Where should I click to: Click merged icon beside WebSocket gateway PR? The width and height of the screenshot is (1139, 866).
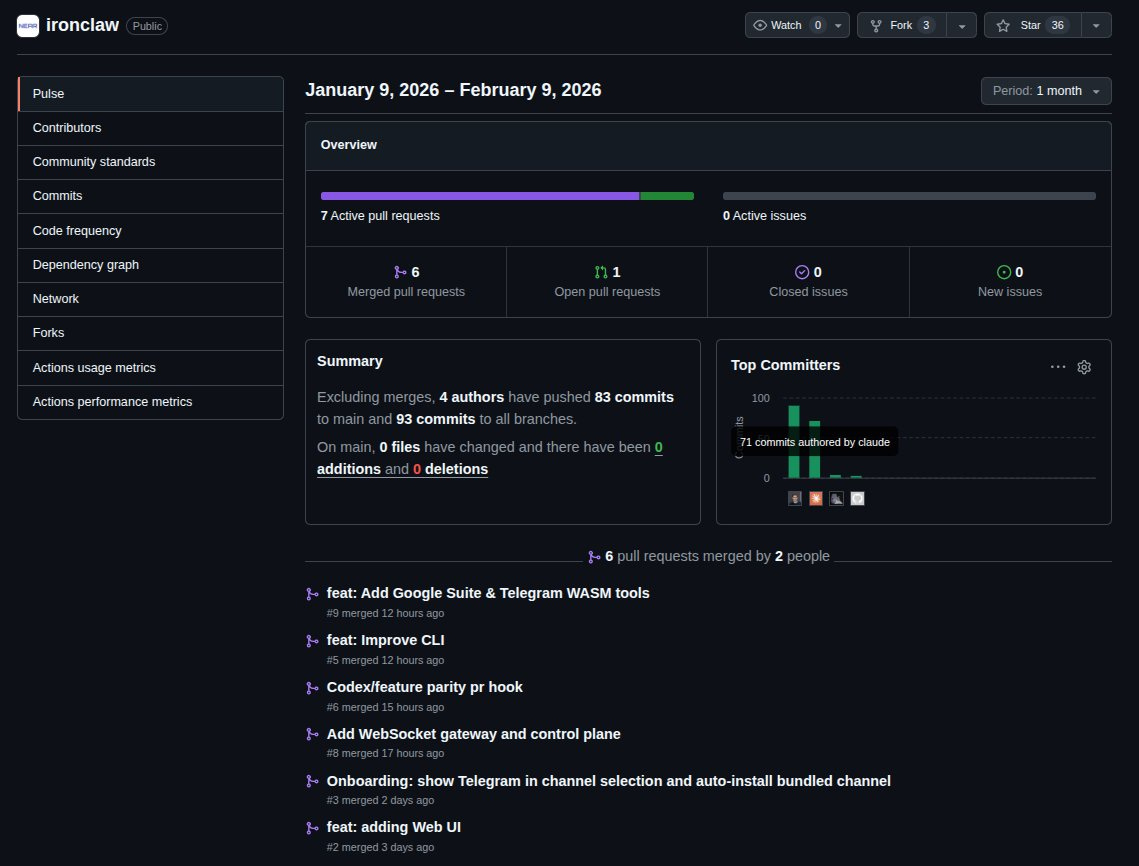(312, 735)
